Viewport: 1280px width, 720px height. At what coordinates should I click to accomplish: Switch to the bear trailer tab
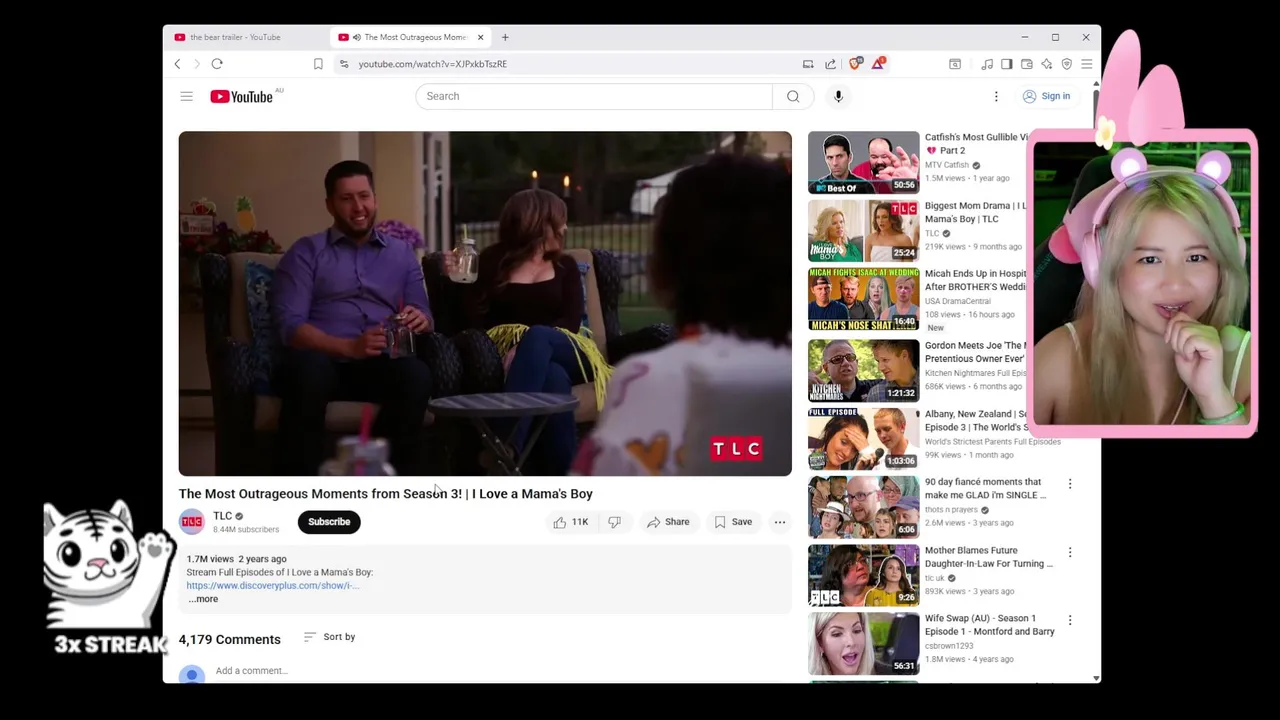click(247, 37)
